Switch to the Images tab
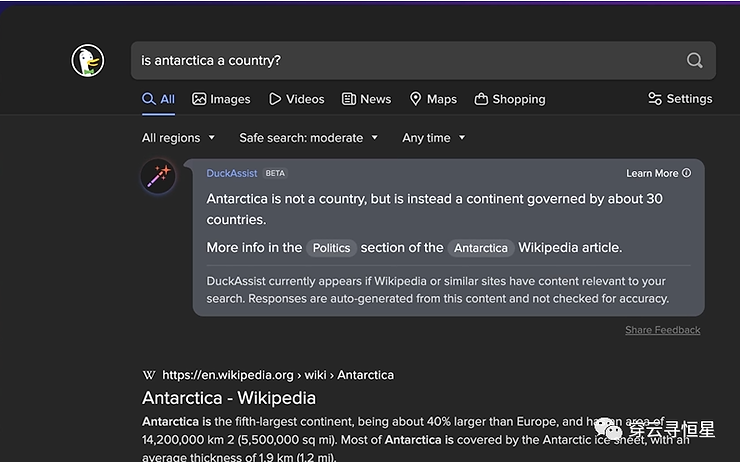Screen dimensions: 740x462 (x=221, y=99)
